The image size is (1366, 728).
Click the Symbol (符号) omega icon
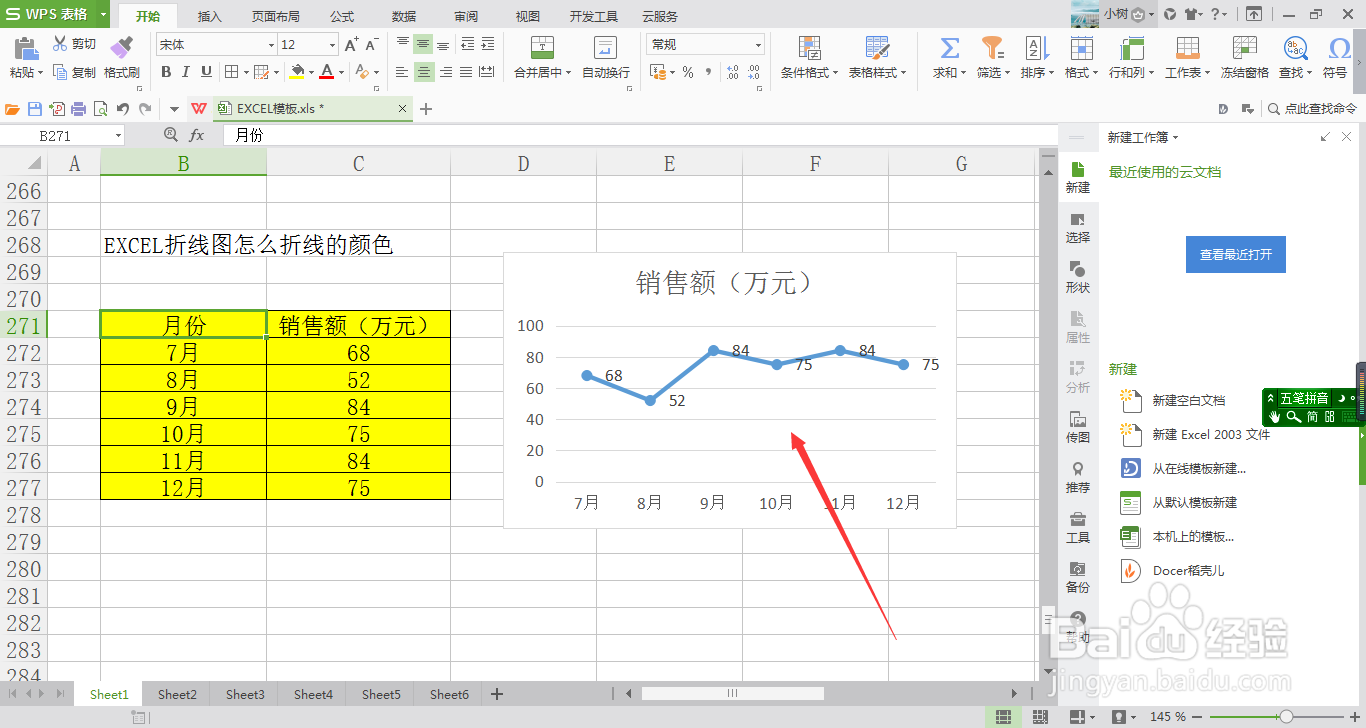pos(1339,47)
